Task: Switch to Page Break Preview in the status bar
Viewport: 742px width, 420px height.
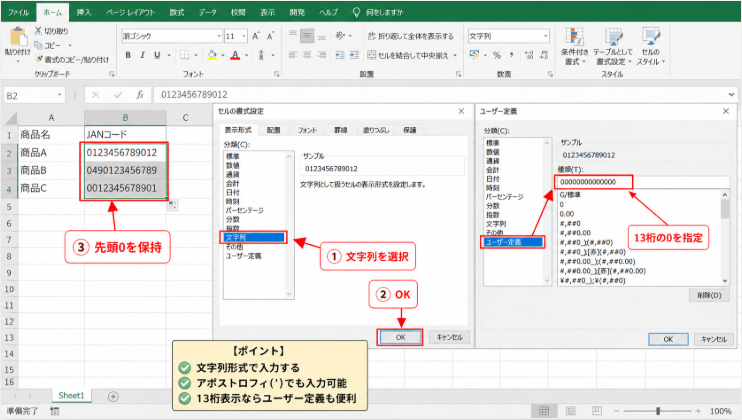Action: (597, 411)
